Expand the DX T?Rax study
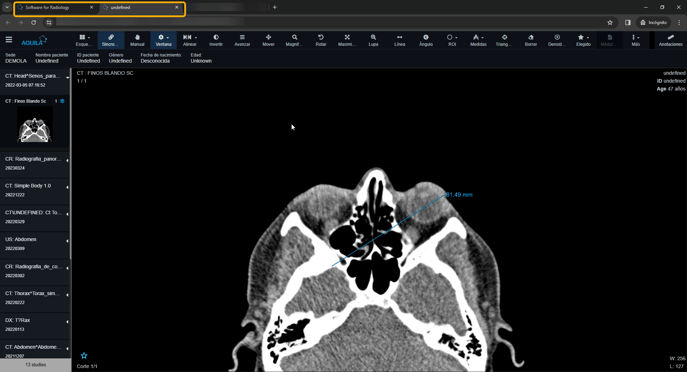The height and width of the screenshot is (372, 687). coord(67,321)
